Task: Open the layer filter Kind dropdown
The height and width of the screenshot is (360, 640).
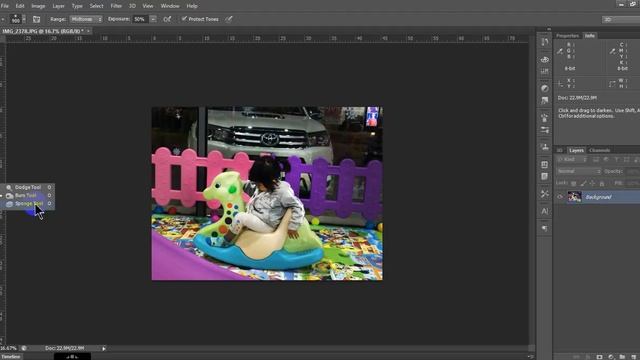Action: pos(572,160)
